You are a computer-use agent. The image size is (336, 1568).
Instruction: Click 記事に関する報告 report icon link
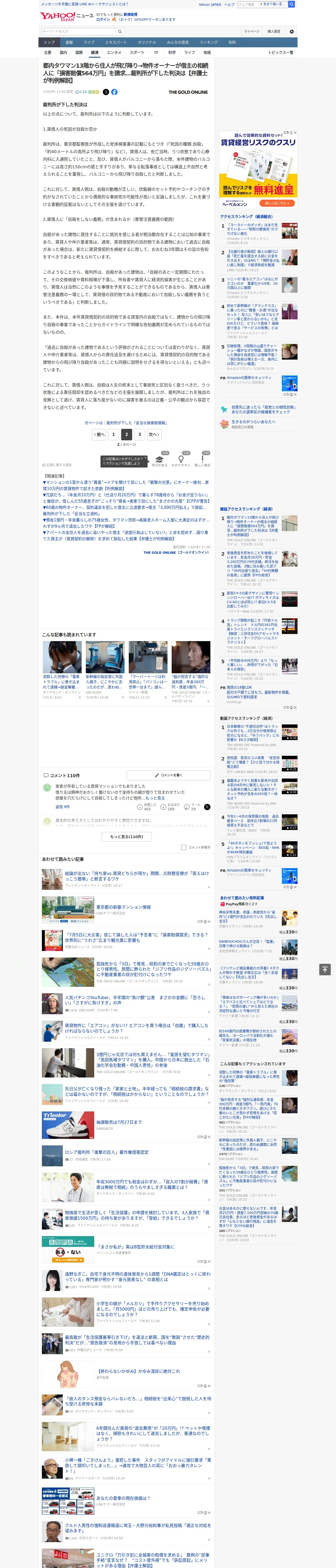coord(57,465)
